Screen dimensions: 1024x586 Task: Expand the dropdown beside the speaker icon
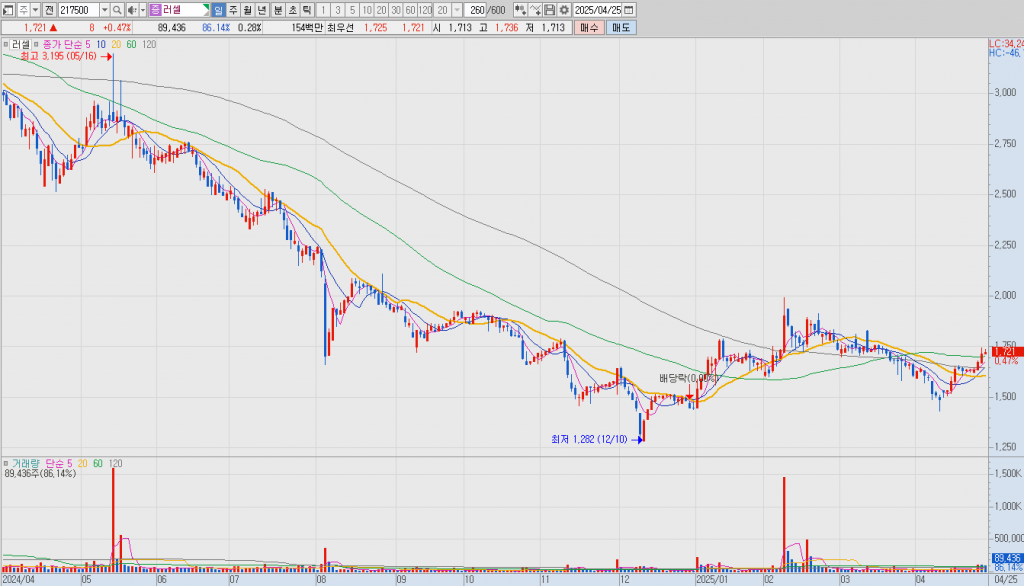[142, 9]
